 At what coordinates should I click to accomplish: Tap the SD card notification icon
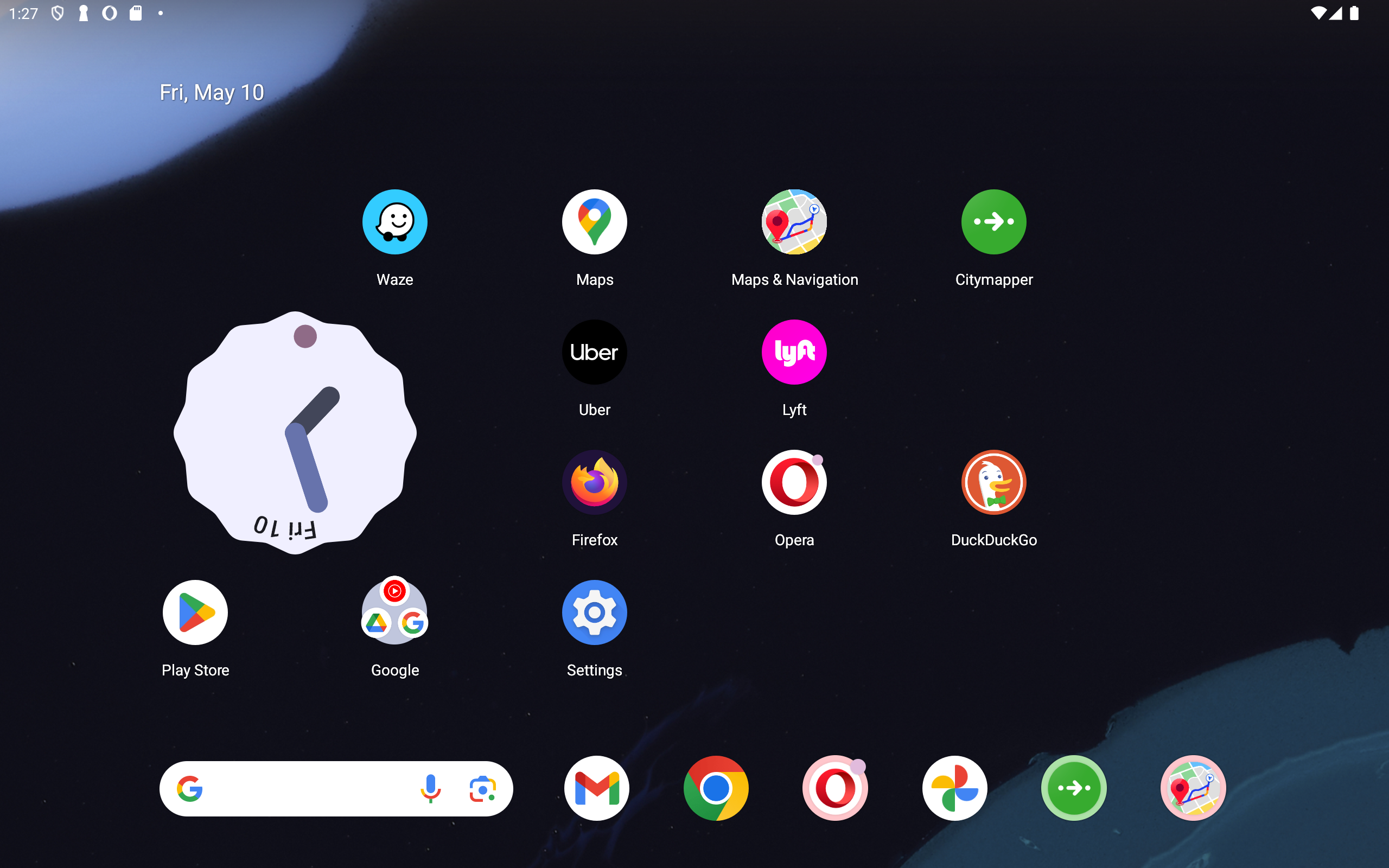pos(136,13)
